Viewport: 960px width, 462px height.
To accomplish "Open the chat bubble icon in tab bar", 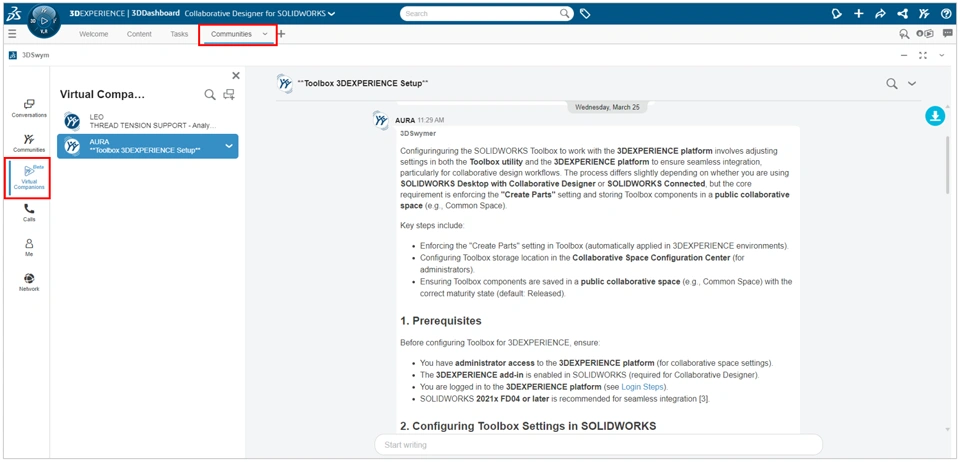I will click(x=947, y=34).
